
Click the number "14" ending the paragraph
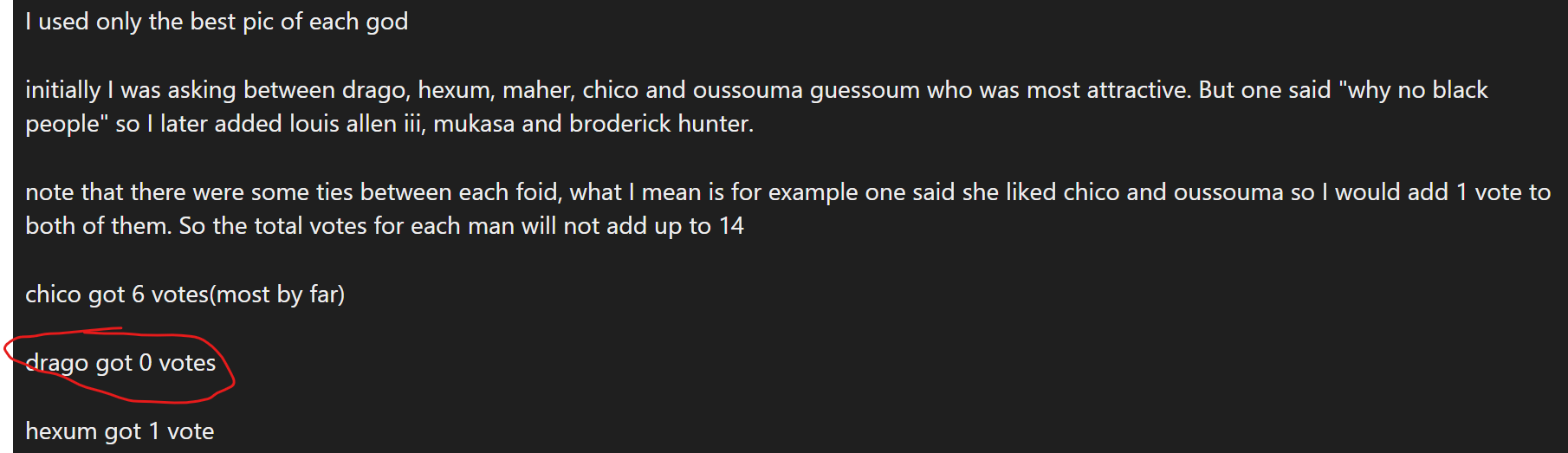tap(731, 226)
